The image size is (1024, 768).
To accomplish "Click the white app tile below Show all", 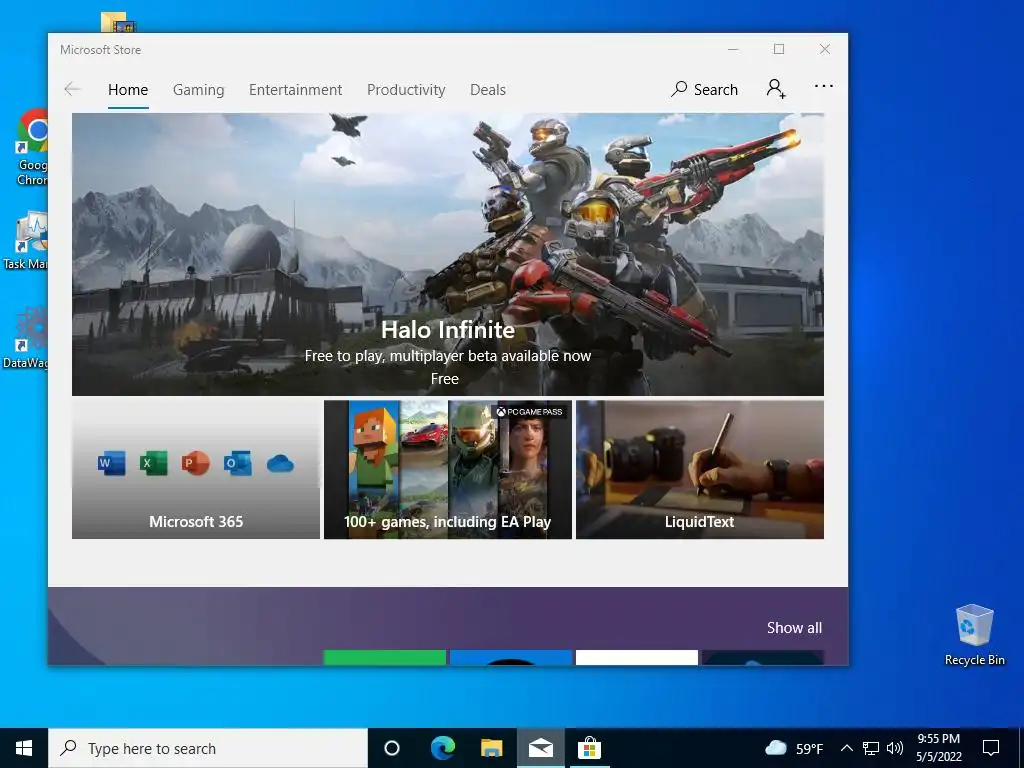I will [637, 658].
